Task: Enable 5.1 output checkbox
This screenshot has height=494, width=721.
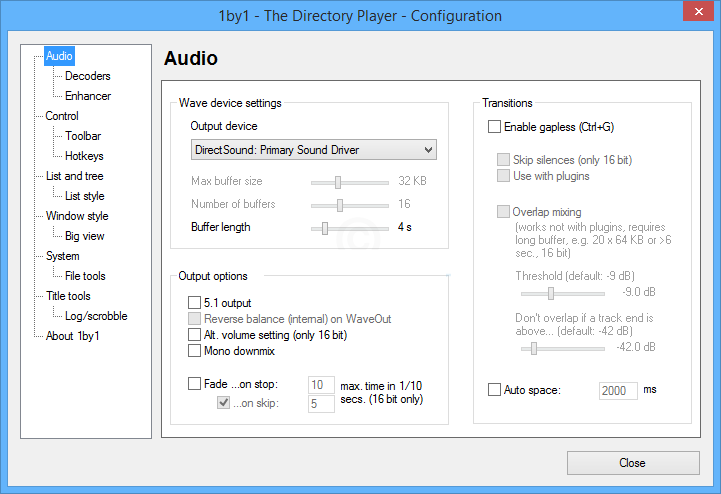Action: [195, 303]
